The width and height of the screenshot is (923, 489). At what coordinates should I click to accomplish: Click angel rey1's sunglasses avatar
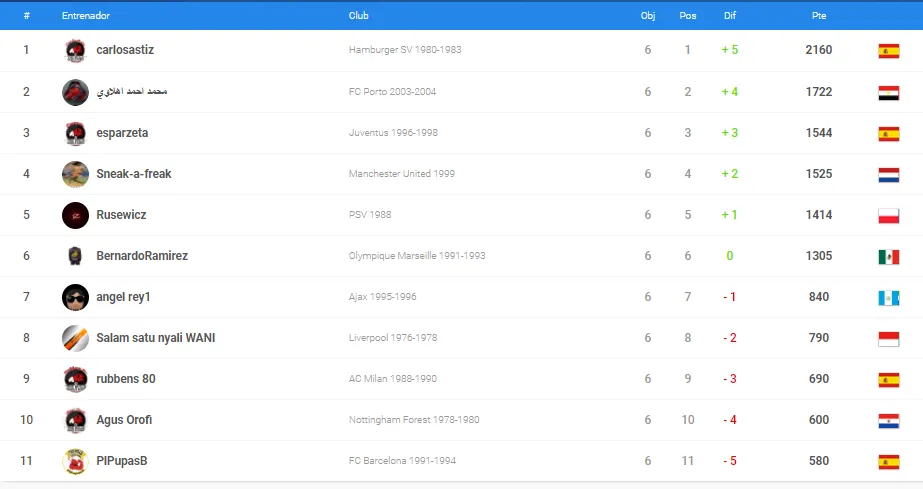click(x=75, y=297)
